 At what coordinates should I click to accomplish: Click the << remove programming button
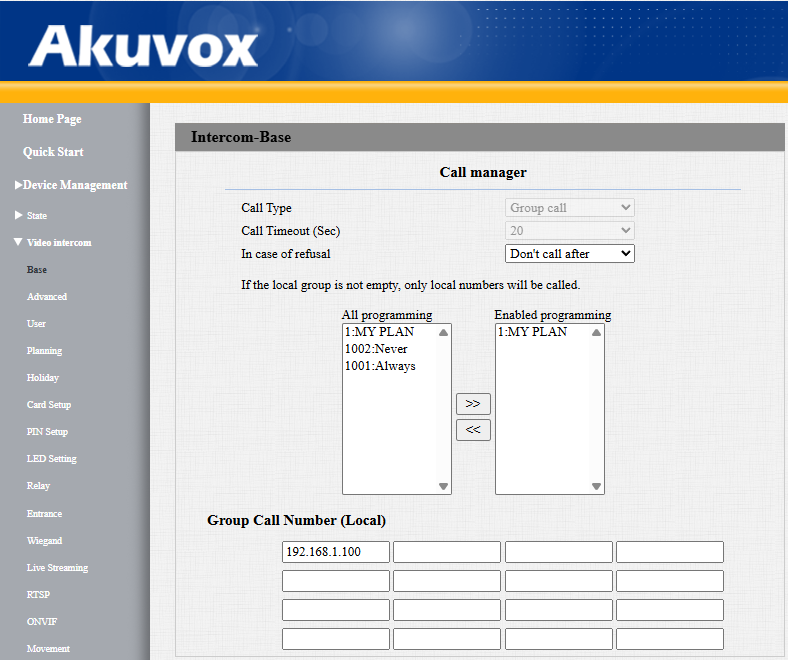click(473, 430)
